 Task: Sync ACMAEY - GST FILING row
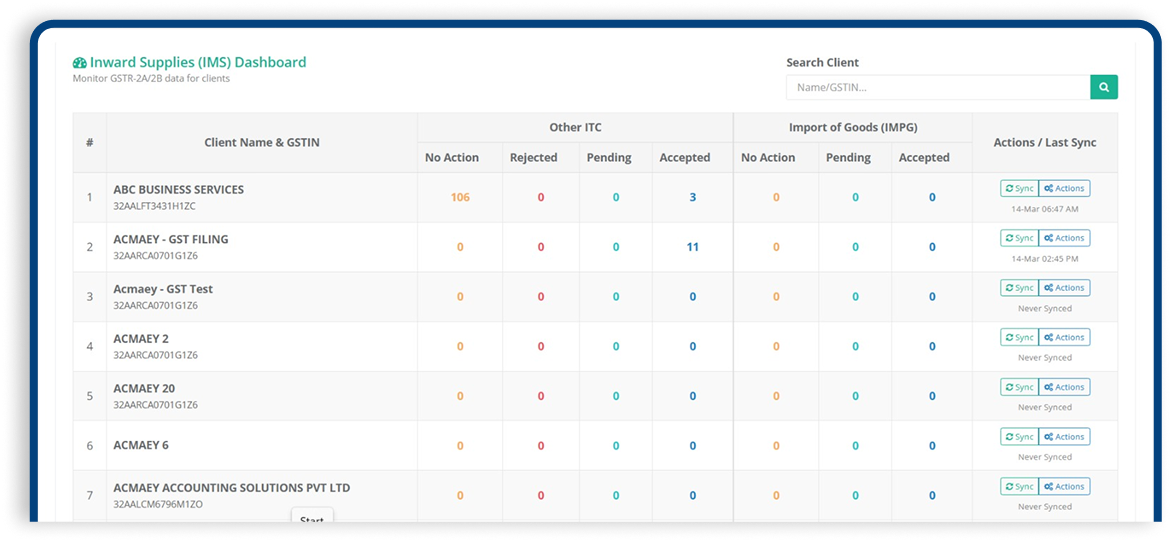click(1019, 238)
